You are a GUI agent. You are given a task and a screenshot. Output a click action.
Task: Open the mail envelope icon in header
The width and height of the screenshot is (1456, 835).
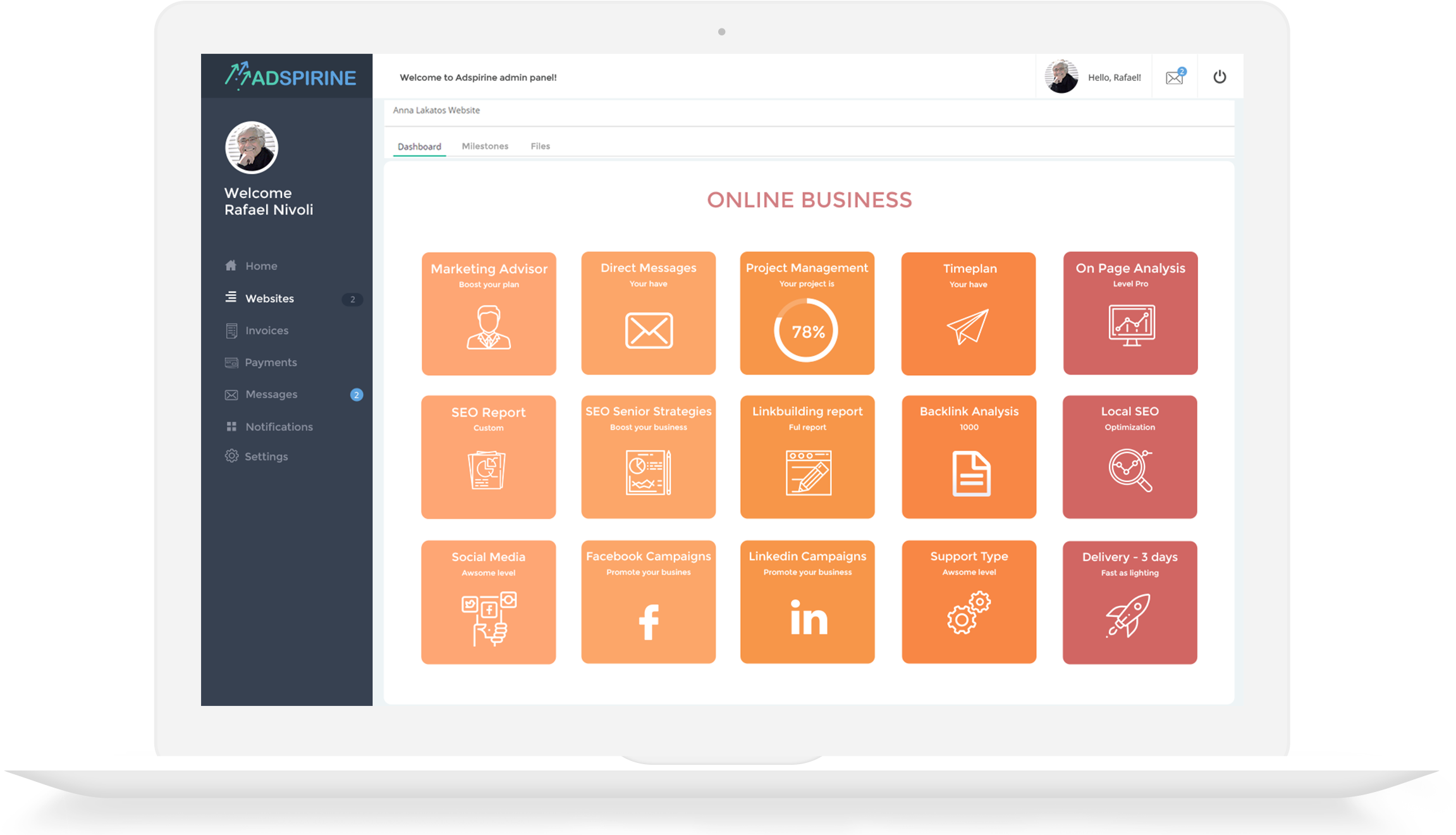click(x=1175, y=77)
